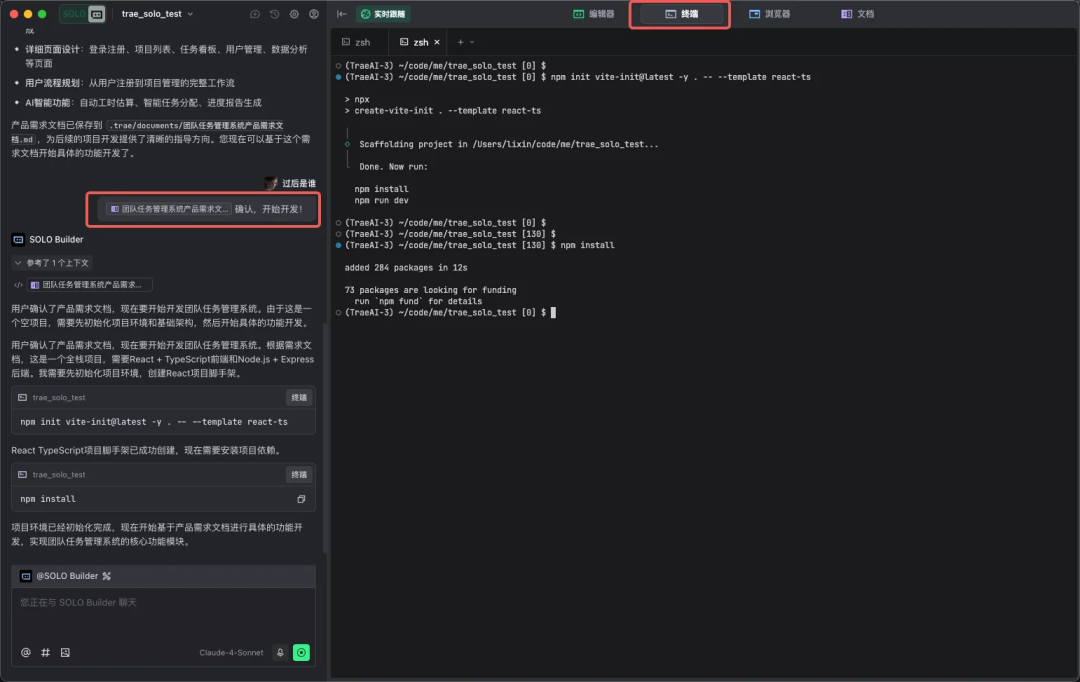Open the Claude-4-Sonnet model selector
The width and height of the screenshot is (1080, 682).
(231, 652)
